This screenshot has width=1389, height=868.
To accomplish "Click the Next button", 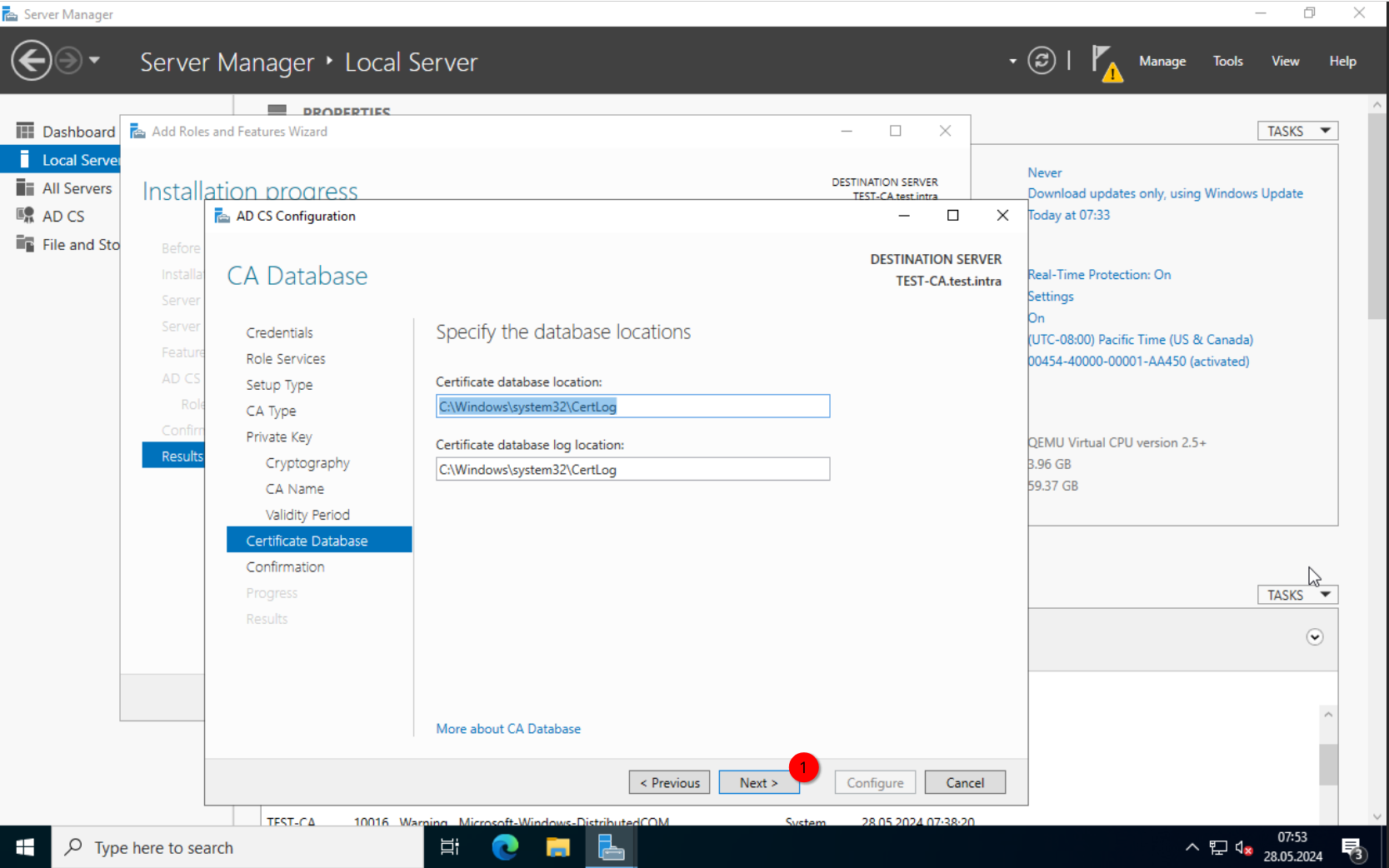I will pyautogui.click(x=759, y=782).
